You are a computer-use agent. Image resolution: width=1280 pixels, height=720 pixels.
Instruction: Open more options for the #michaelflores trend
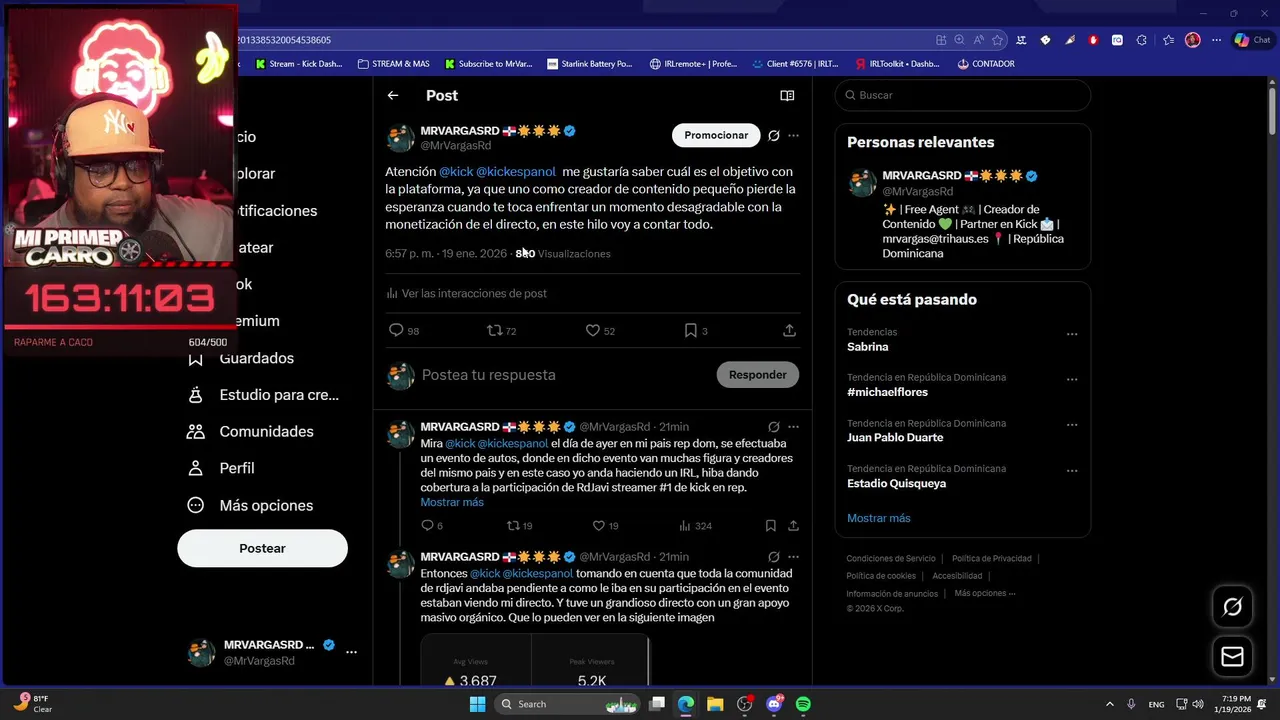point(1072,380)
